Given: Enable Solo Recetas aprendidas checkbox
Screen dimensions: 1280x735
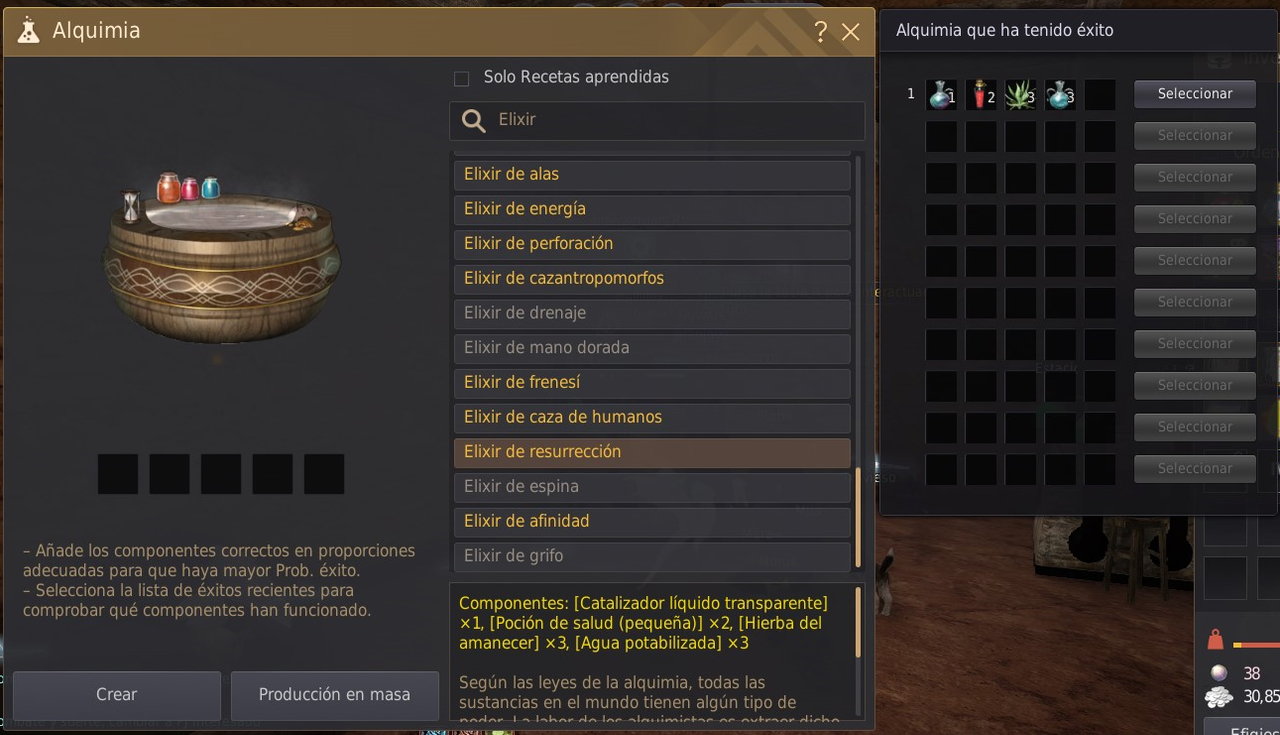Looking at the screenshot, I should 461,79.
